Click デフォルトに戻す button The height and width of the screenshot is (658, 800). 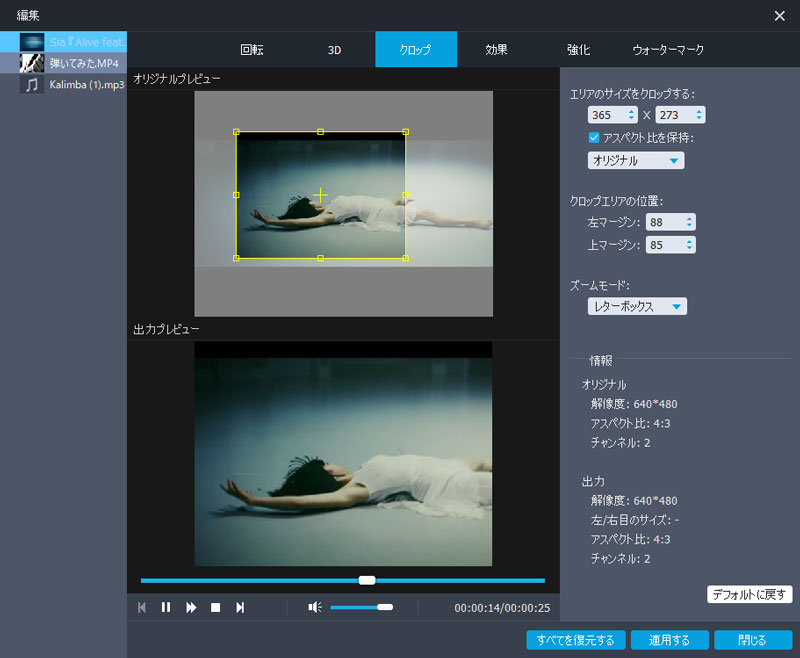point(749,594)
